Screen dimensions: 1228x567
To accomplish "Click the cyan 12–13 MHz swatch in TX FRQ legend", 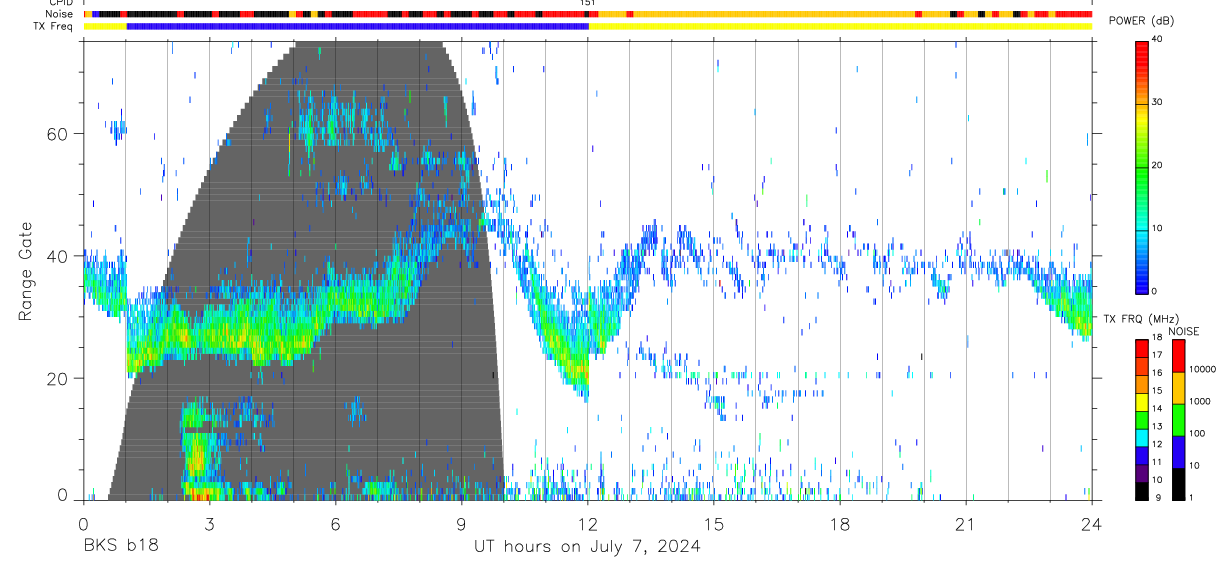I will (x=1142, y=437).
